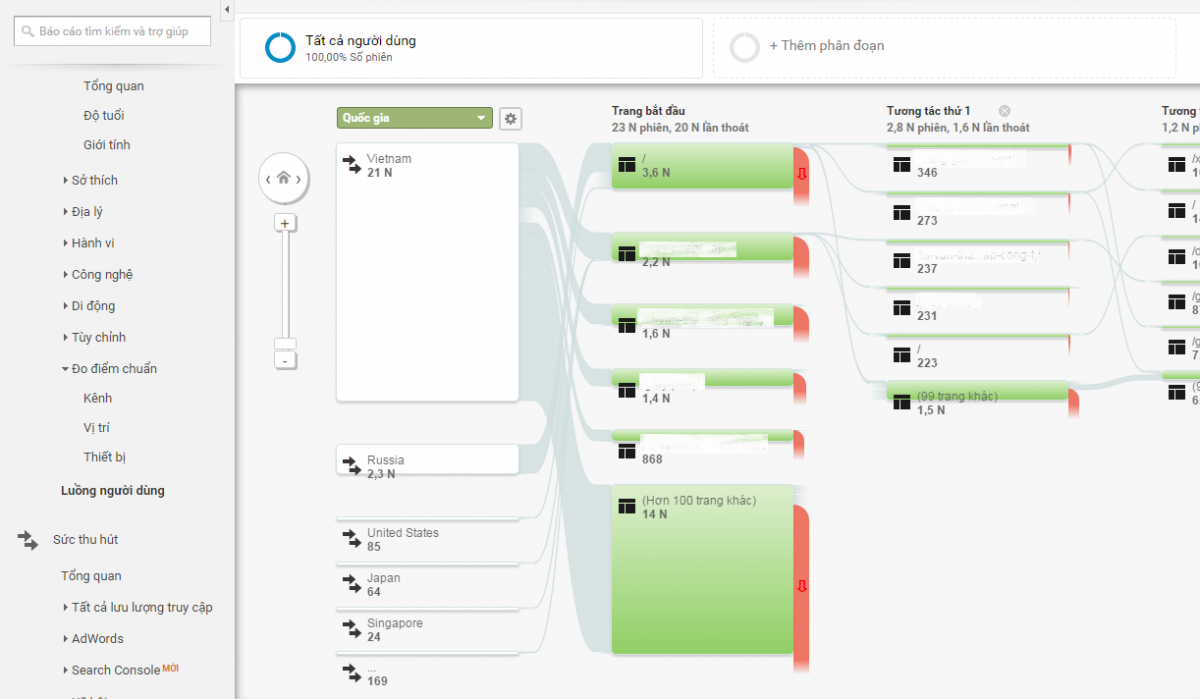Open the Quốc gia dimension dropdown

pyautogui.click(x=415, y=119)
